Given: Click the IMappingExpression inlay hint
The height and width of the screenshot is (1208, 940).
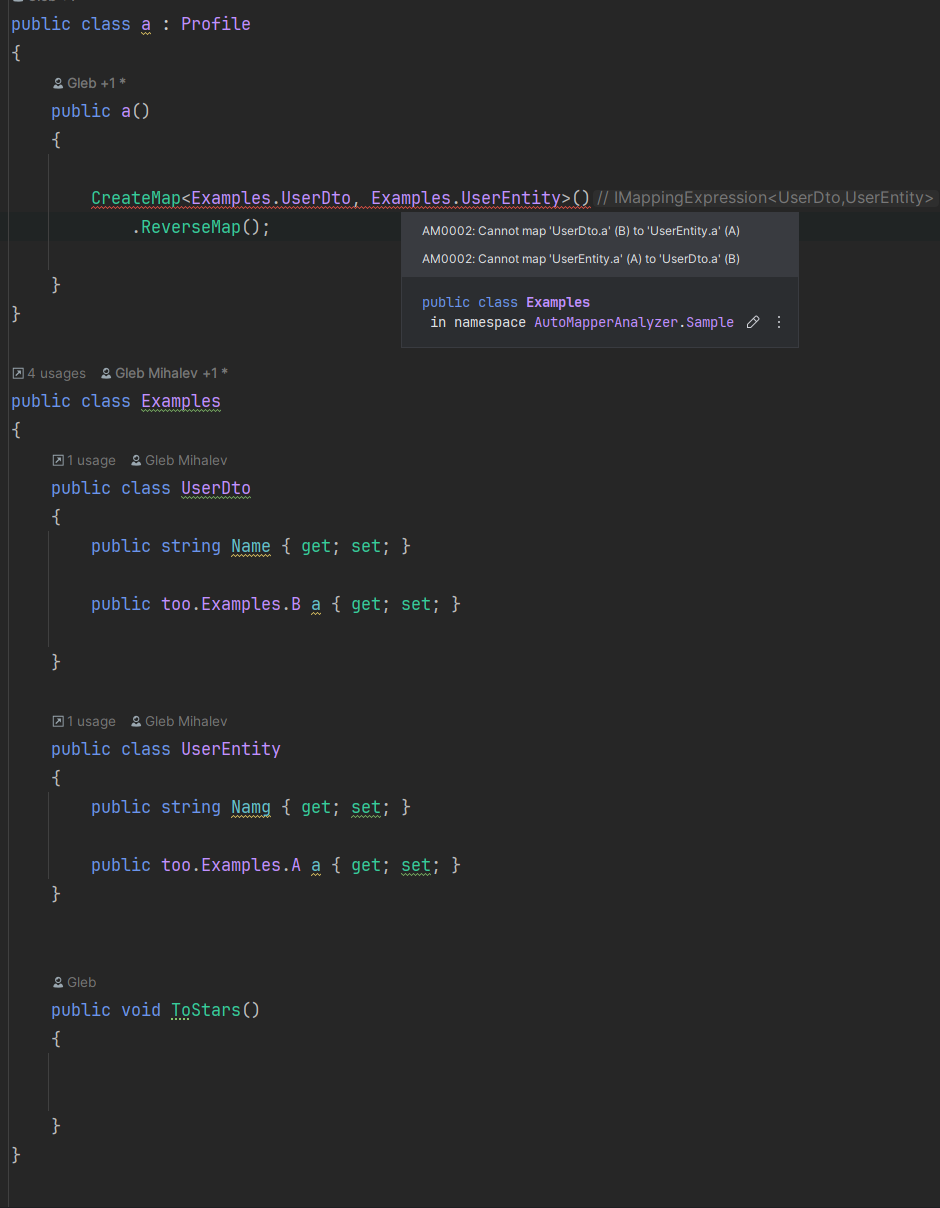Looking at the screenshot, I should [x=763, y=197].
